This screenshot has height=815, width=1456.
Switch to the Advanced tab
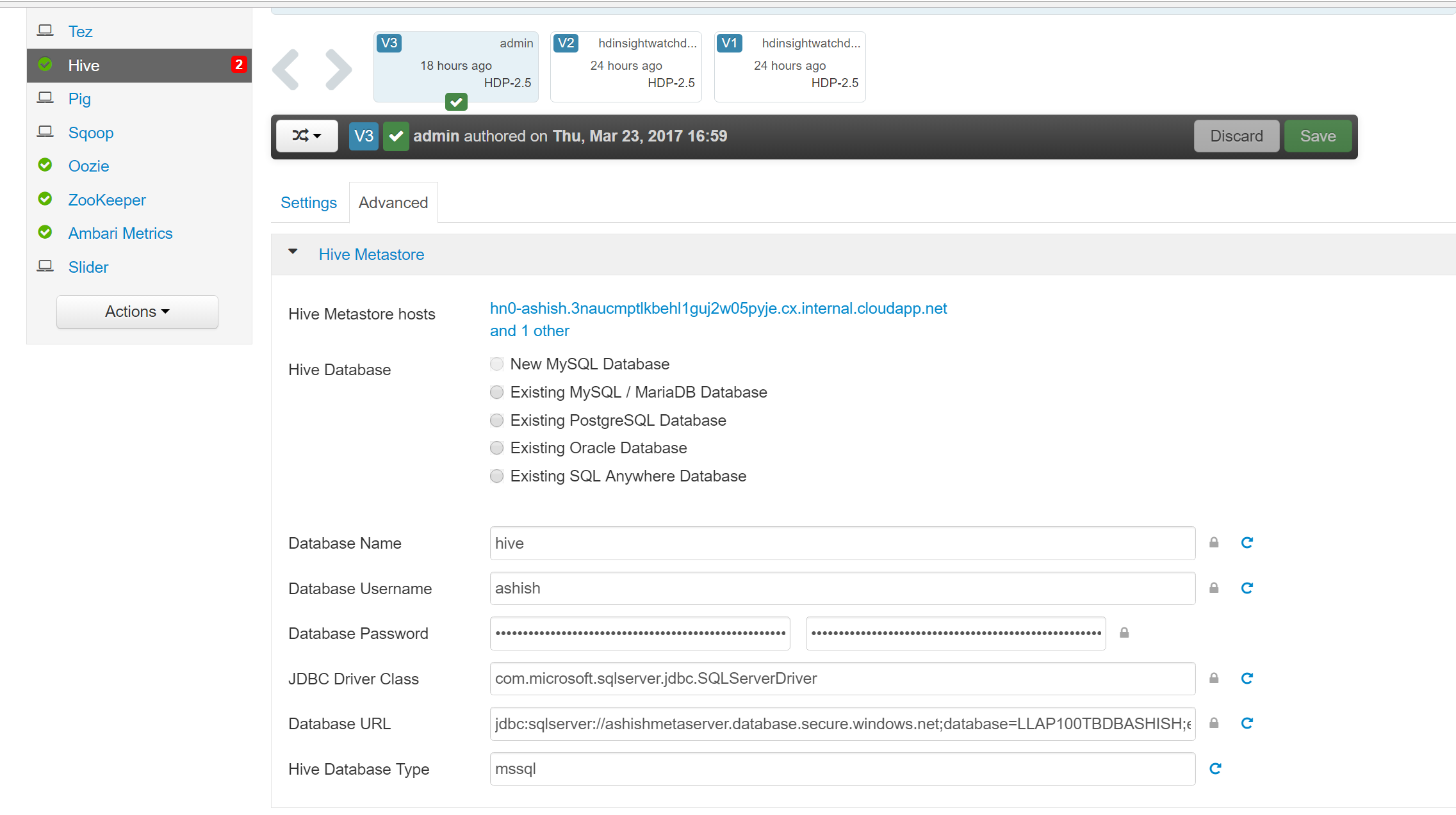click(393, 203)
